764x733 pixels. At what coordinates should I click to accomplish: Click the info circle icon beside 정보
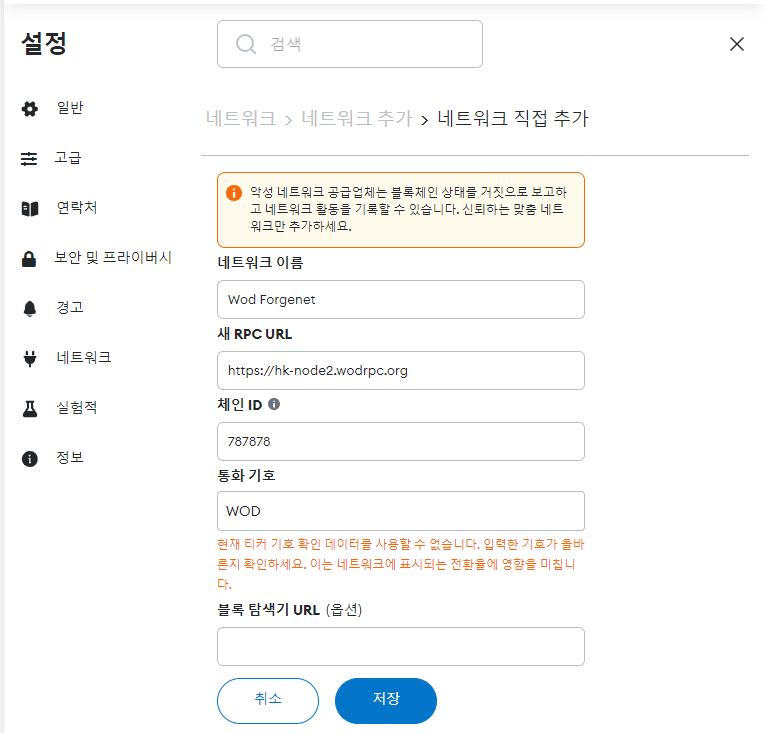[x=30, y=459]
